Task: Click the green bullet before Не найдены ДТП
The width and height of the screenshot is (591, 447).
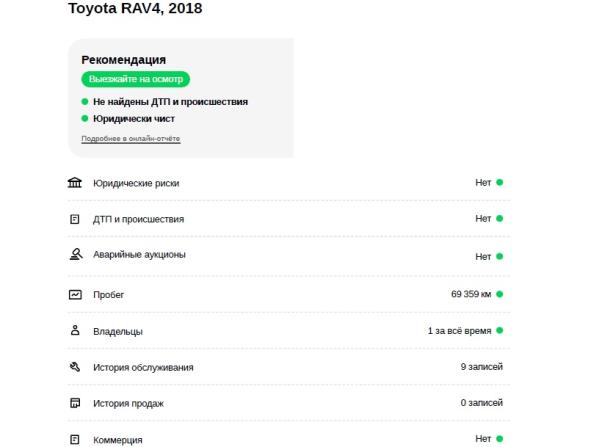Action: click(85, 101)
